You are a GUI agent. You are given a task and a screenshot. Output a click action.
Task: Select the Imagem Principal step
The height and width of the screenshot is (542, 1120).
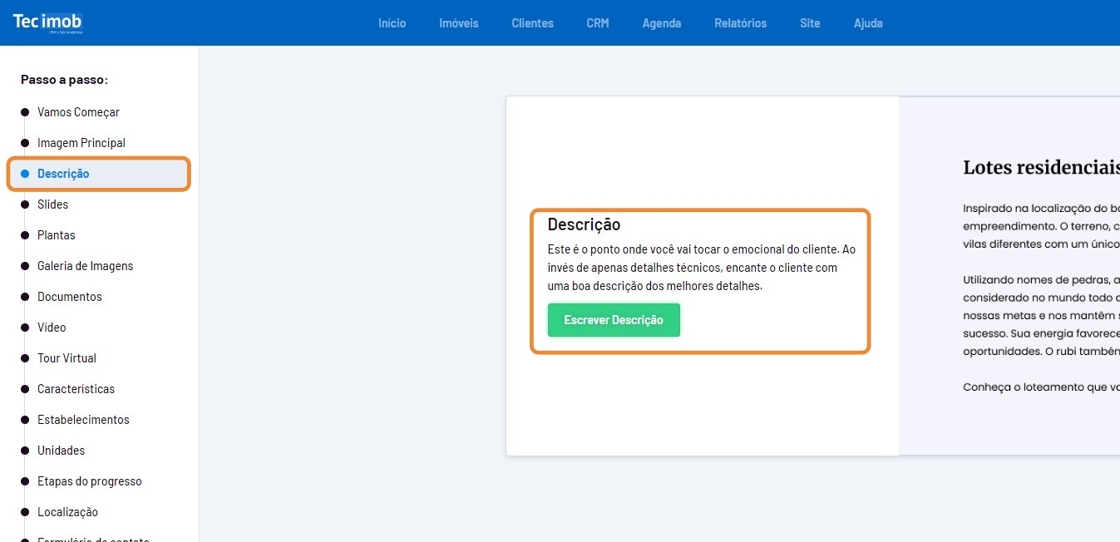coord(81,143)
